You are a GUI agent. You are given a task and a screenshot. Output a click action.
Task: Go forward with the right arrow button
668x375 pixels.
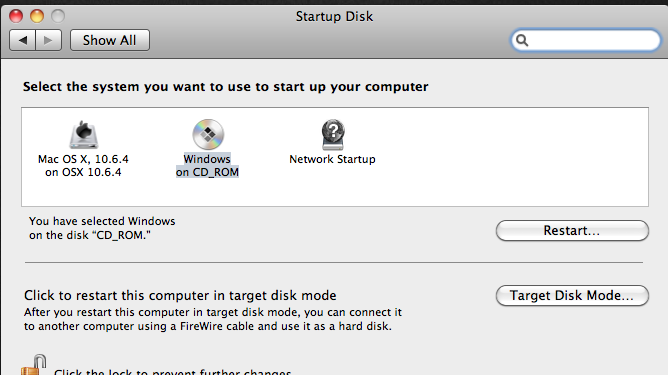pyautogui.click(x=49, y=40)
